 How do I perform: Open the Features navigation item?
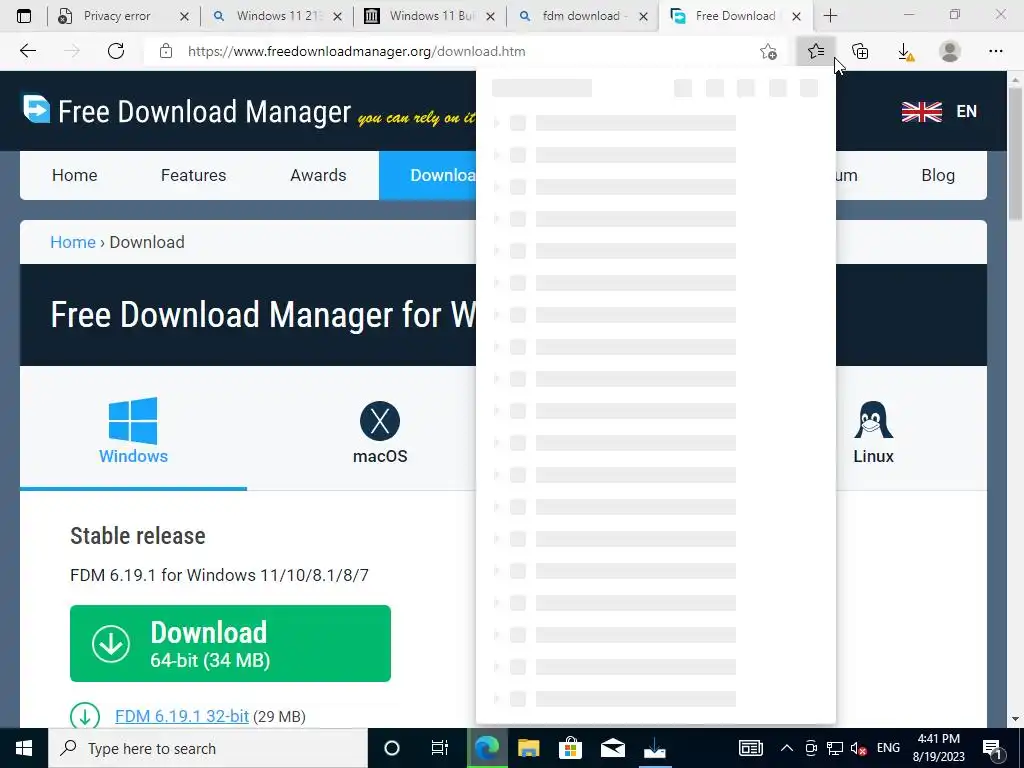(193, 175)
